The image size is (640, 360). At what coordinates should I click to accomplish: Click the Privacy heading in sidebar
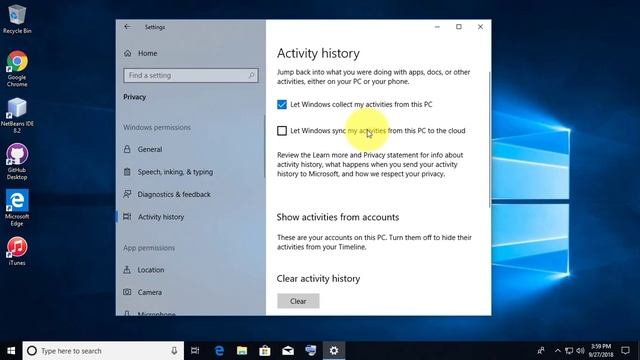(134, 97)
